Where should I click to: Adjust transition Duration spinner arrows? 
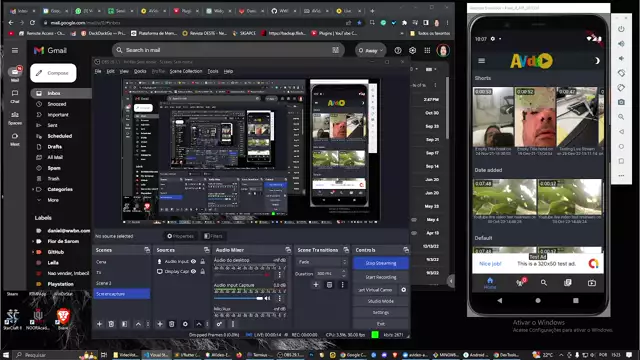(344, 273)
